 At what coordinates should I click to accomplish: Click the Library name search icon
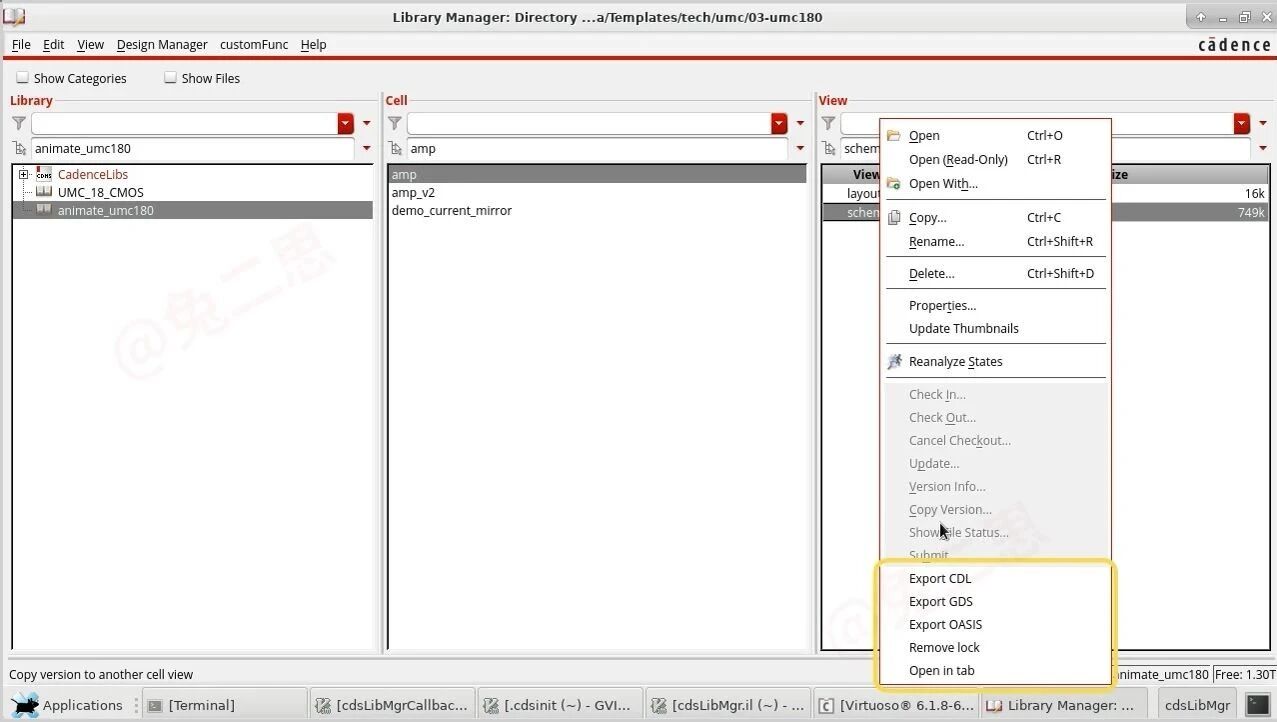pyautogui.click(x=19, y=149)
